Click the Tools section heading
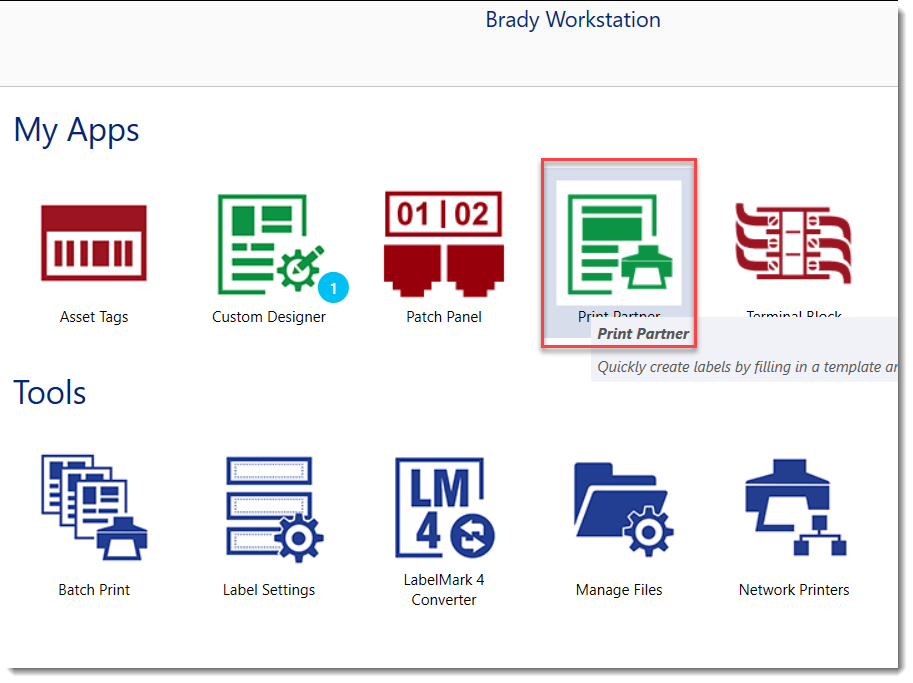913x683 pixels. (49, 392)
